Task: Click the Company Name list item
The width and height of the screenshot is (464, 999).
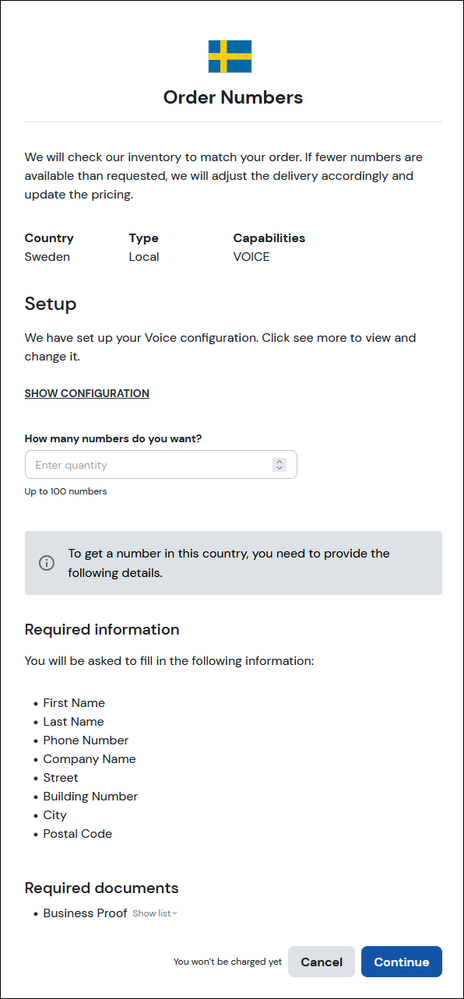Action: click(x=89, y=759)
